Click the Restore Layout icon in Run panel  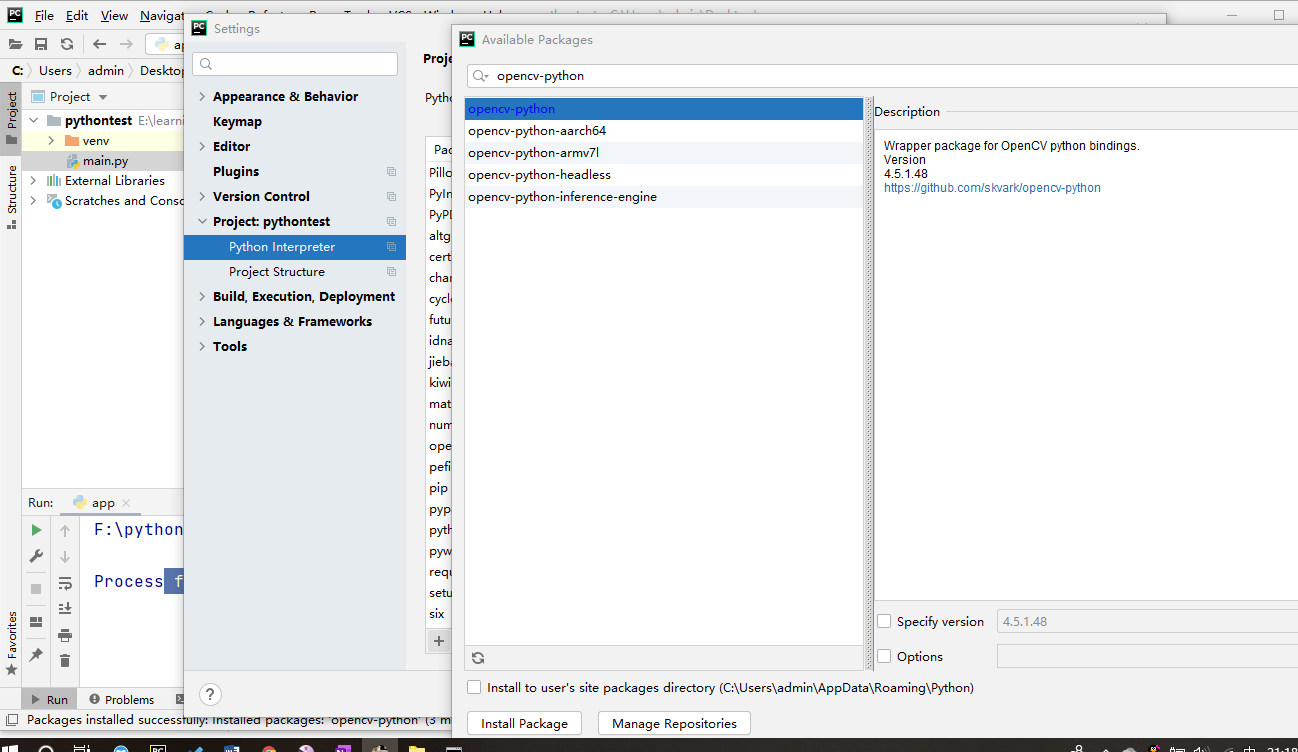click(x=36, y=621)
